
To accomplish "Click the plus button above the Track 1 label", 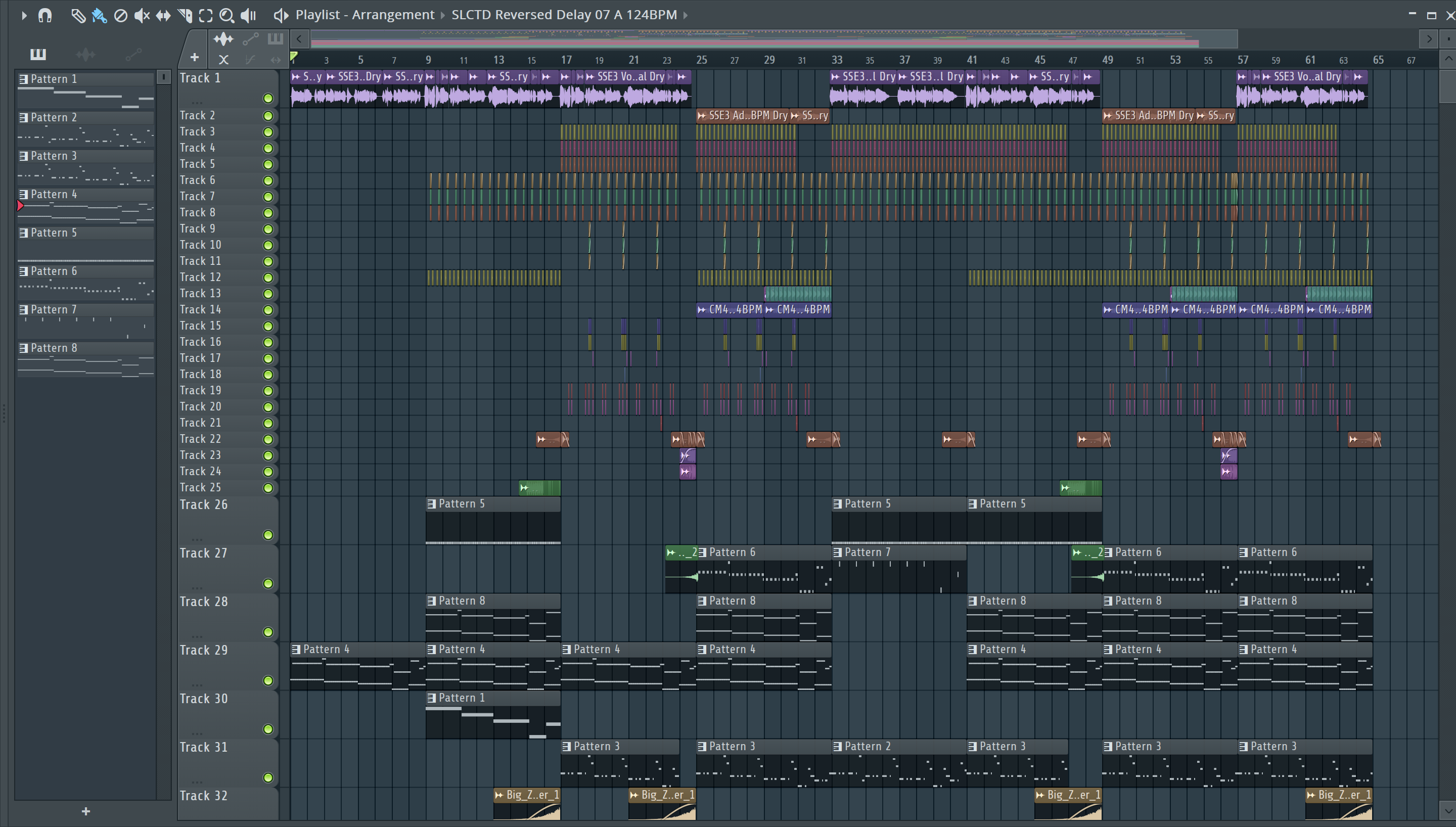I will pyautogui.click(x=194, y=57).
